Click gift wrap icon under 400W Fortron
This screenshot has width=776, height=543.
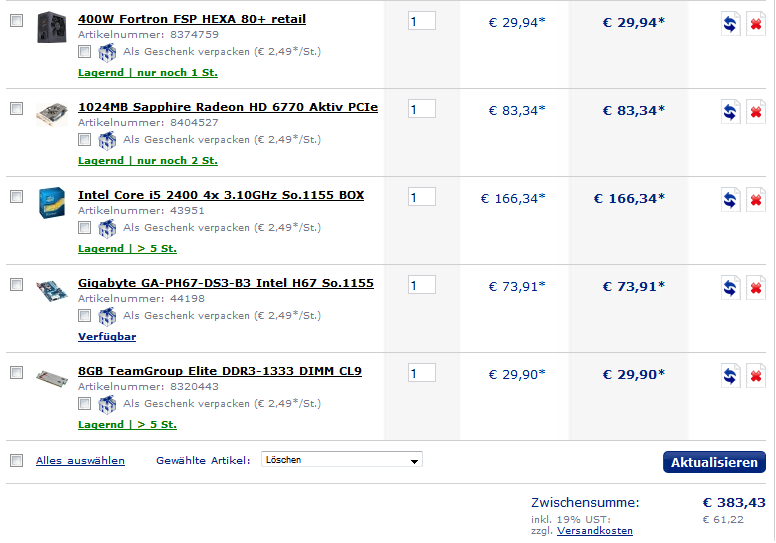point(107,52)
